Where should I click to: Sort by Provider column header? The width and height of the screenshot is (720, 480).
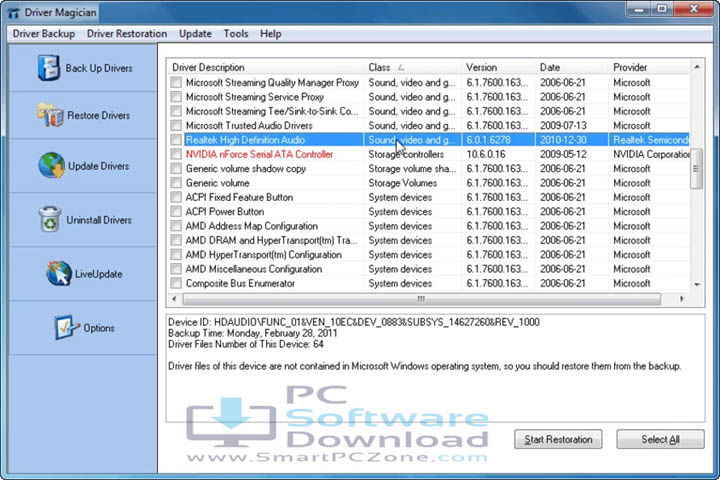click(x=649, y=68)
